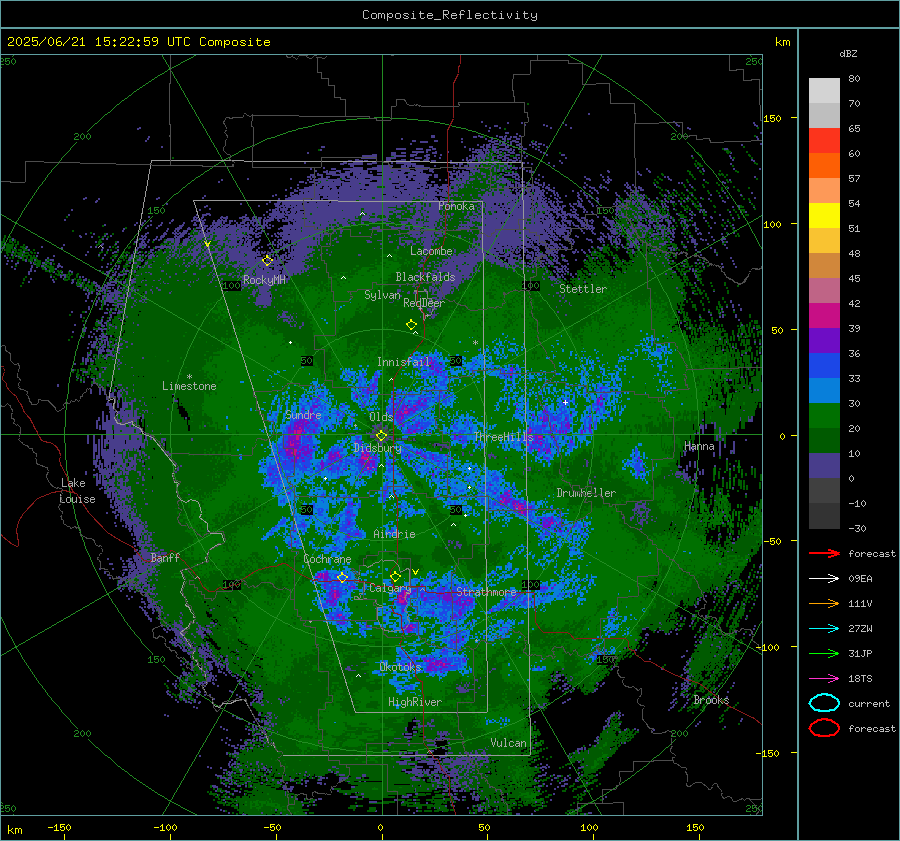Click the -150 tick on bottom axis

[x=59, y=827]
